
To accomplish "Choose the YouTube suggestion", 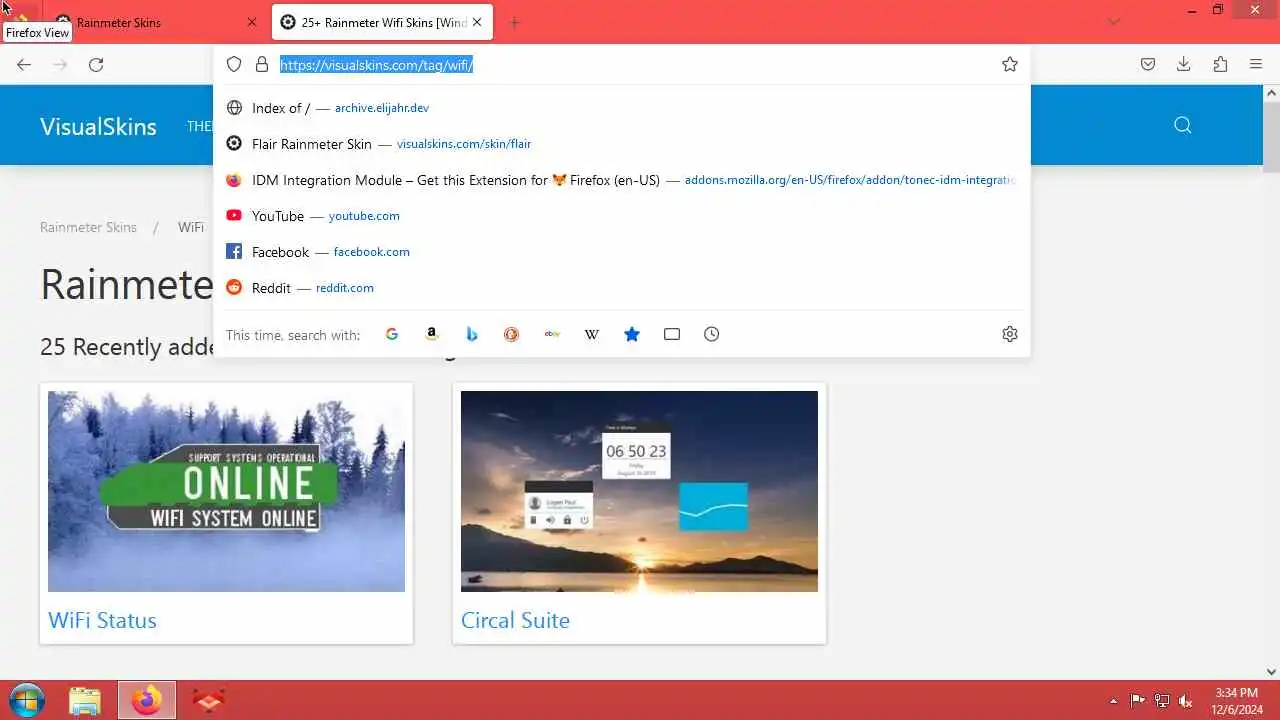I will pyautogui.click(x=622, y=216).
